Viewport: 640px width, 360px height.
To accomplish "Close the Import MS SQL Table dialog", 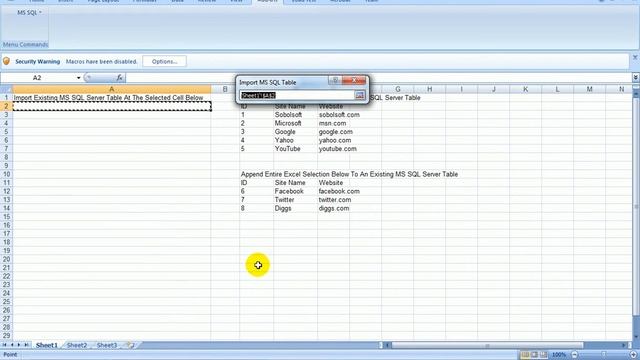I will (354, 80).
